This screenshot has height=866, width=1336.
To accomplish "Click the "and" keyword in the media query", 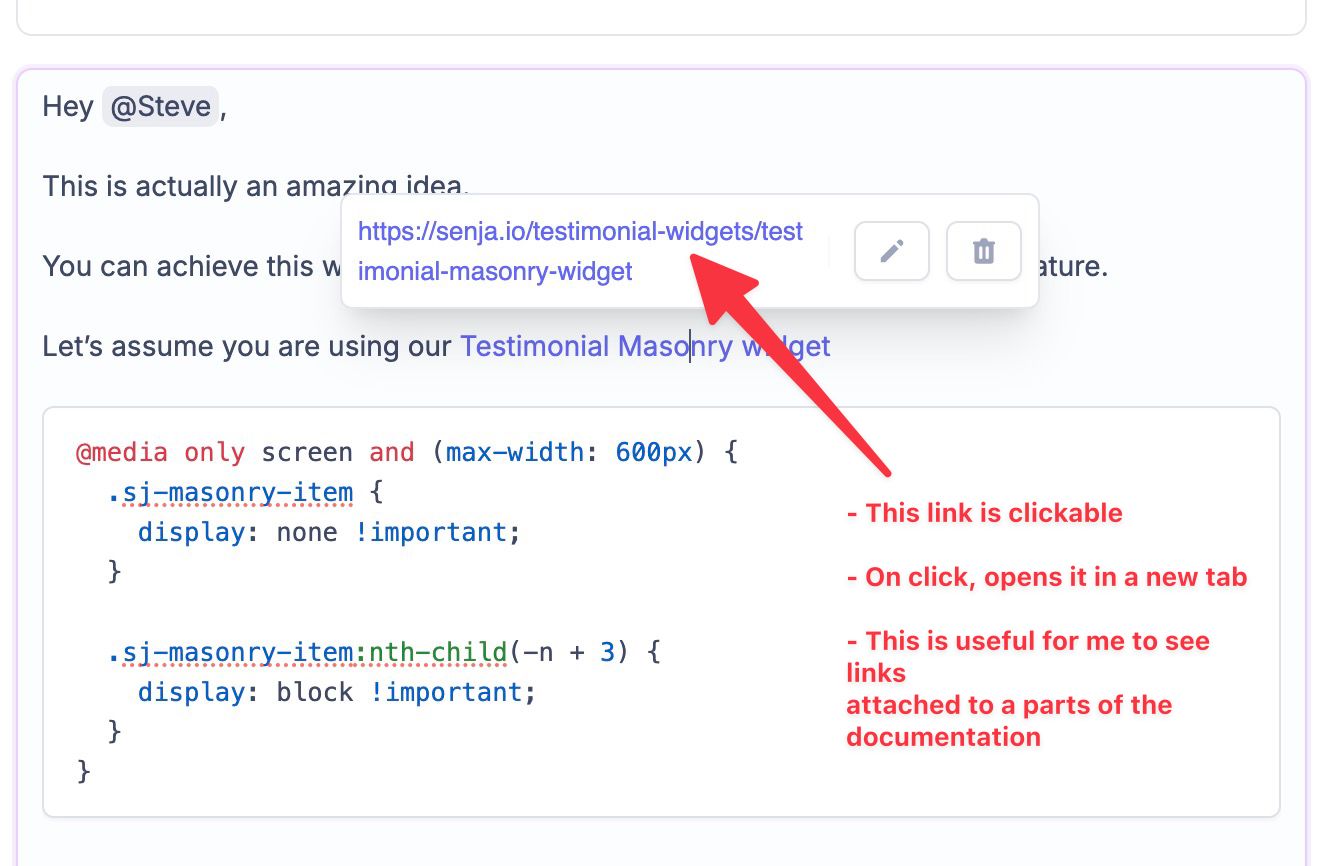I will click(x=392, y=452).
